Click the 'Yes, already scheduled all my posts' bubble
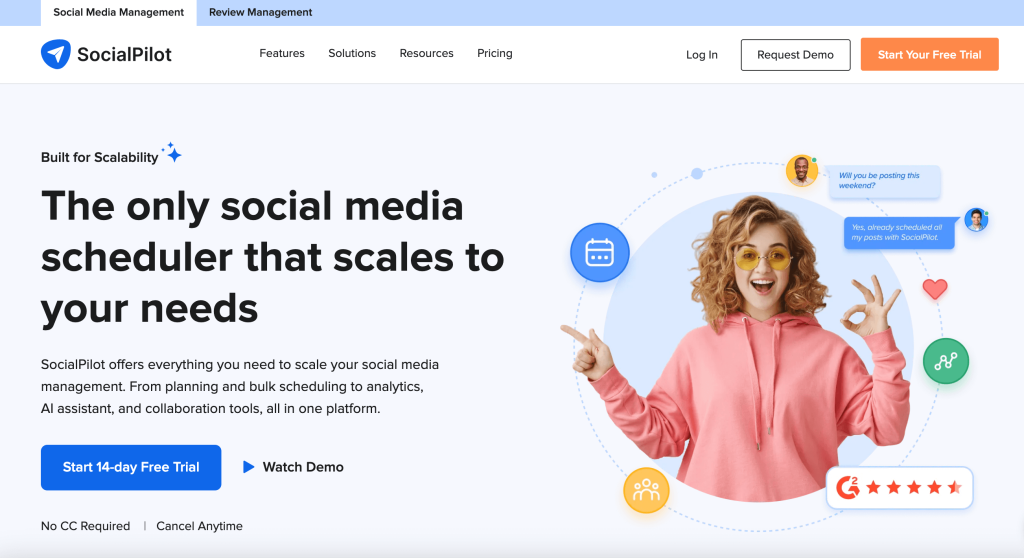1024x558 pixels. click(x=899, y=233)
